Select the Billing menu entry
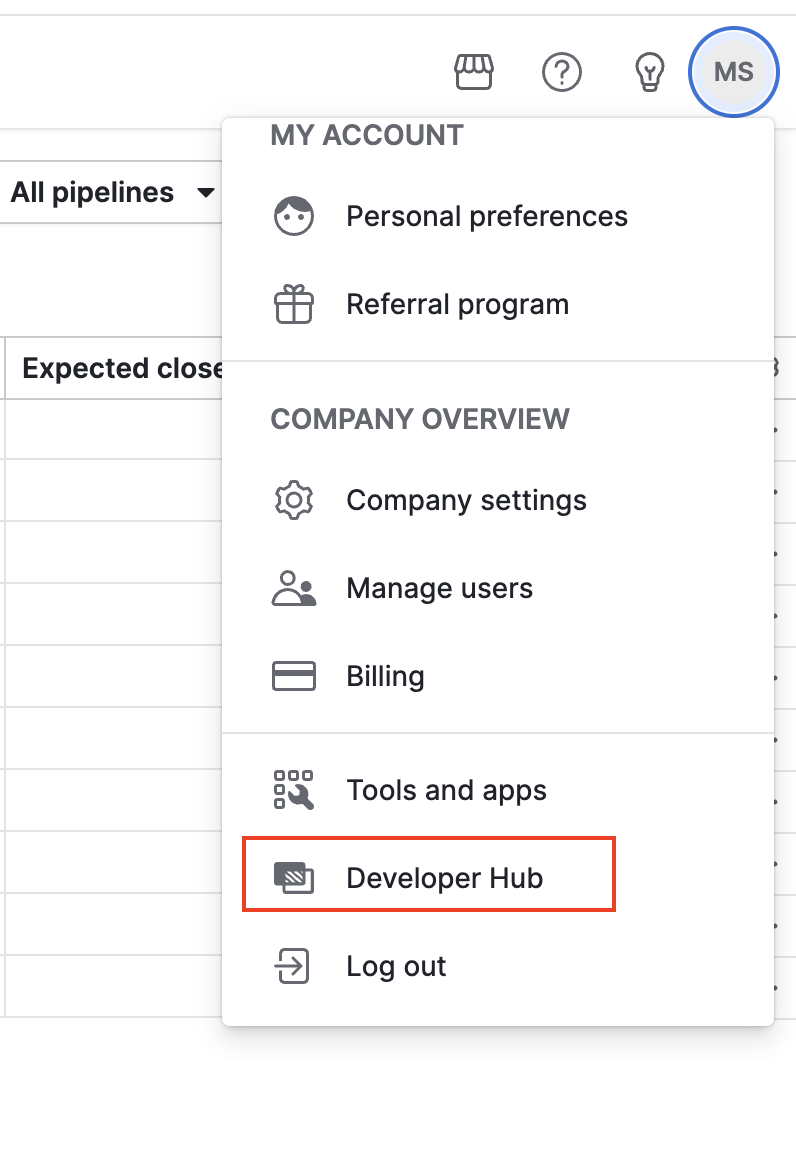The image size is (796, 1166). 498,676
